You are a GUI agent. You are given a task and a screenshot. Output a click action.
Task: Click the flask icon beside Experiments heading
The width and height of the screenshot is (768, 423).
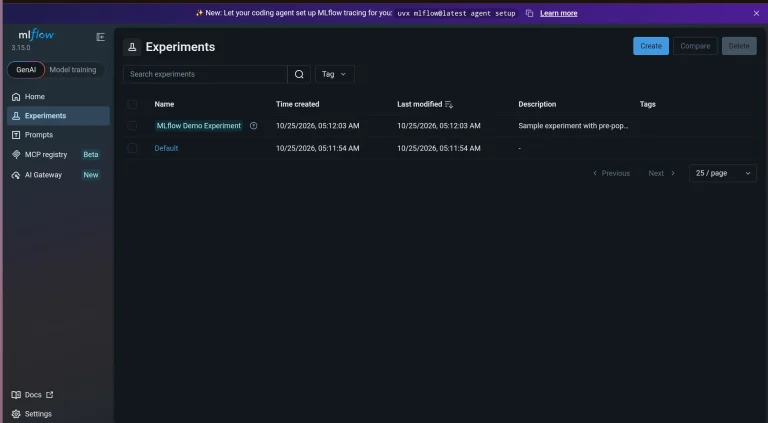pyautogui.click(x=132, y=47)
